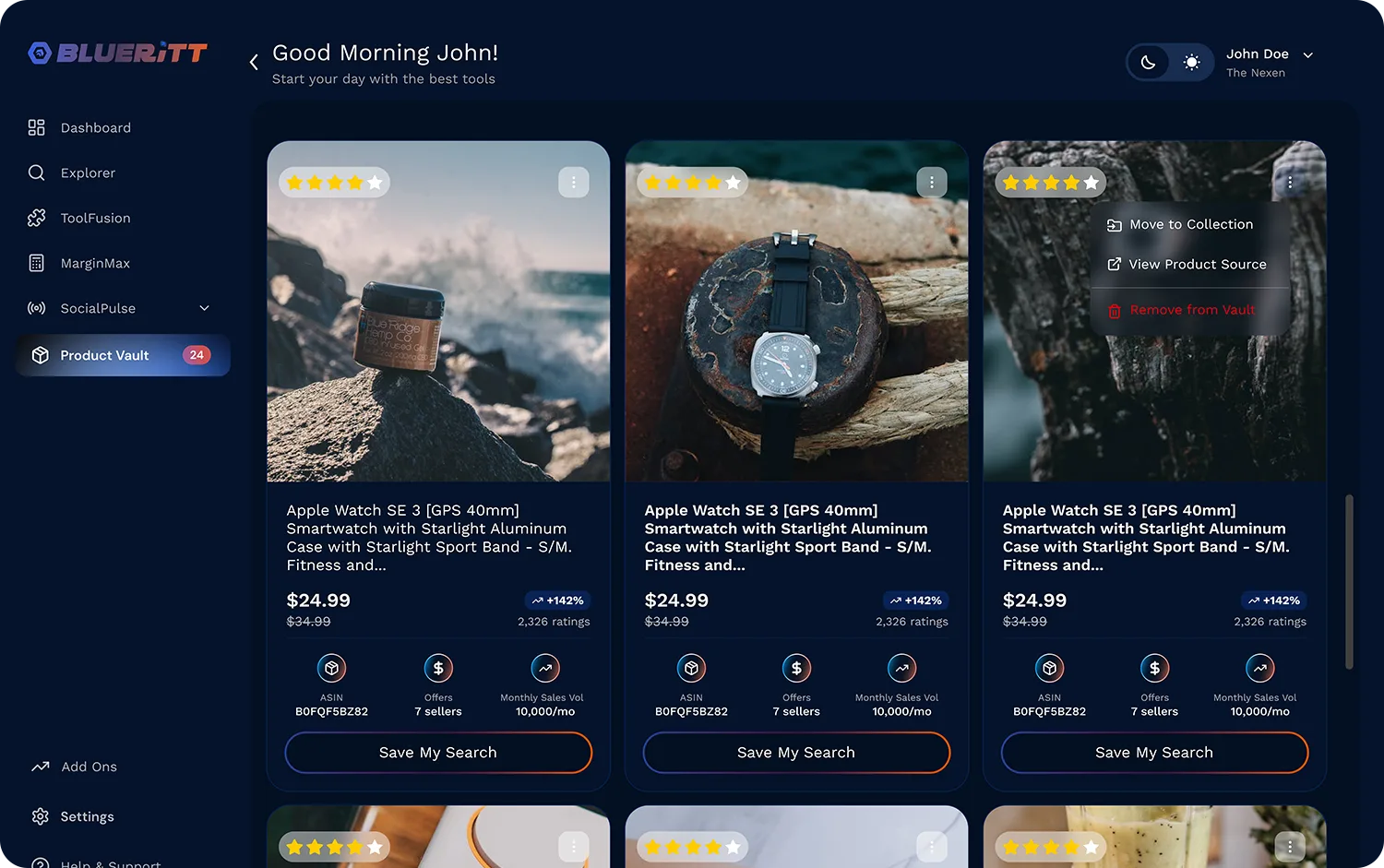This screenshot has width=1384, height=868.
Task: Click ASIN box icon on wristwatch card
Action: 691,668
